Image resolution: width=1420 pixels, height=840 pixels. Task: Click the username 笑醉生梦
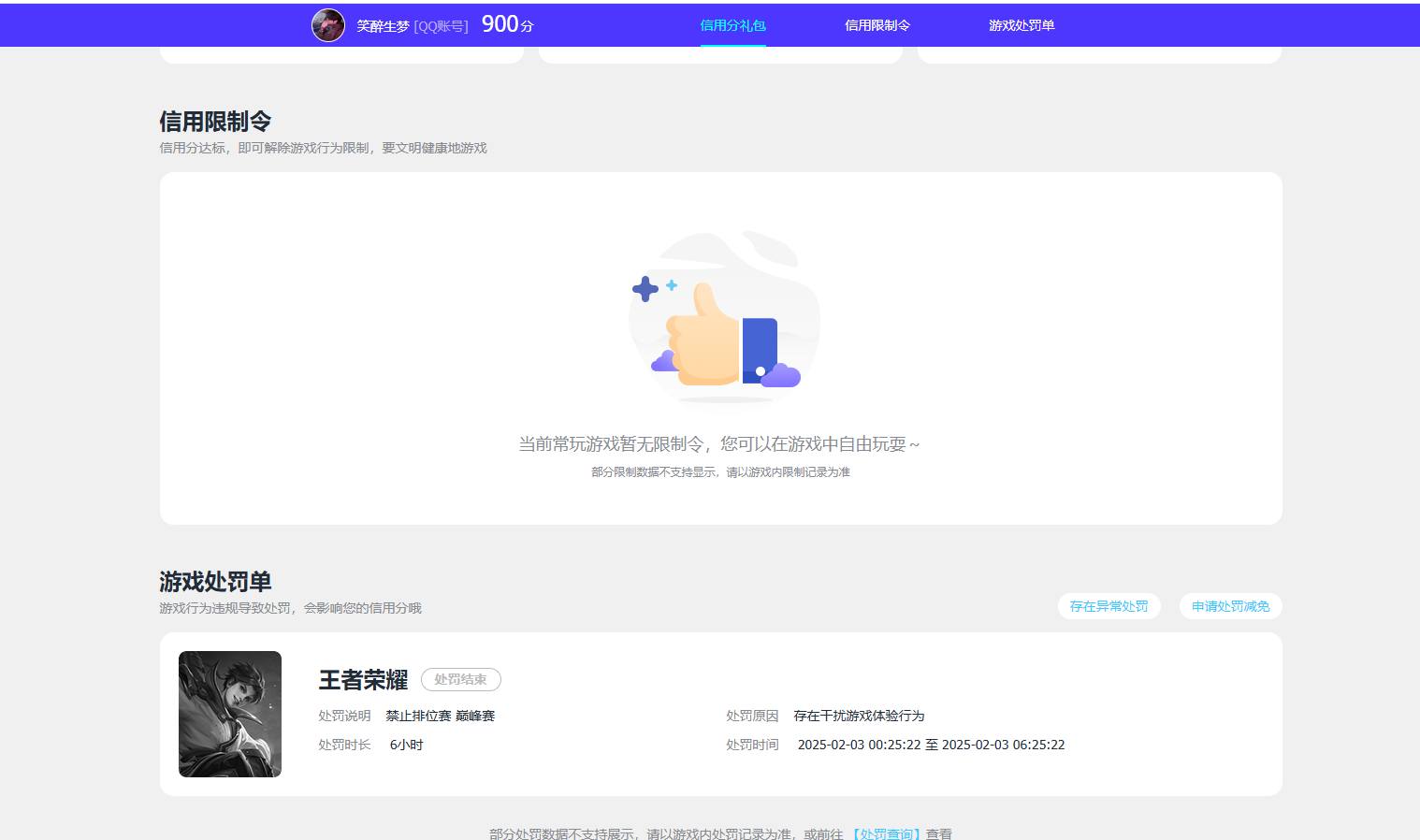click(x=383, y=26)
